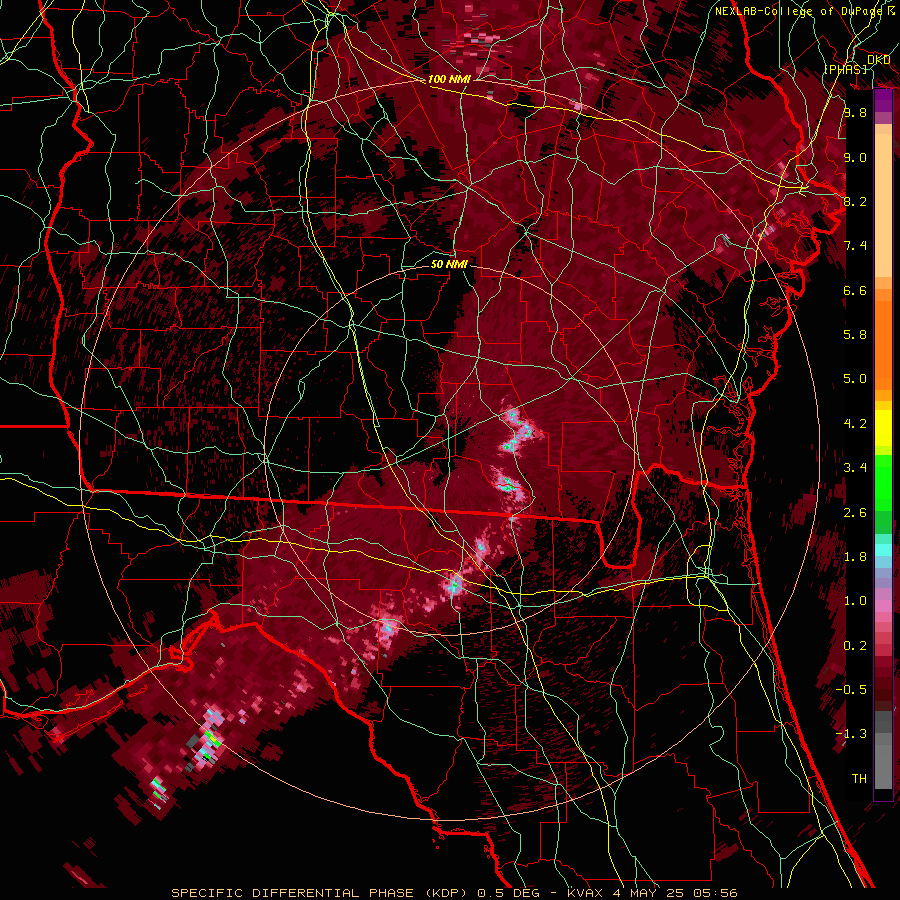Click the '9.0' scale value
This screenshot has width=900, height=900.
tap(855, 157)
